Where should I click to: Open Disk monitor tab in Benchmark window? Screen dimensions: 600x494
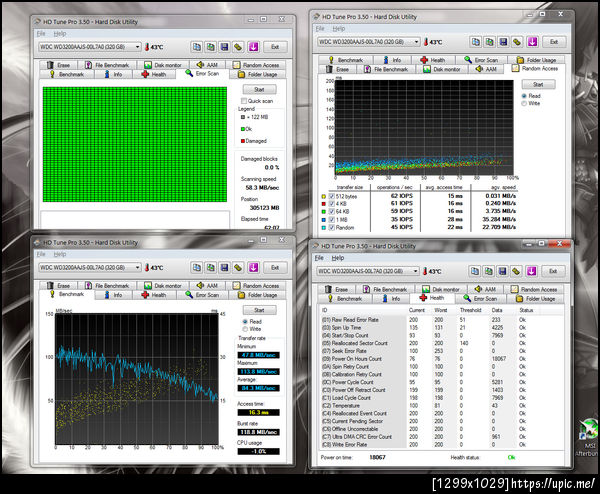163,285
